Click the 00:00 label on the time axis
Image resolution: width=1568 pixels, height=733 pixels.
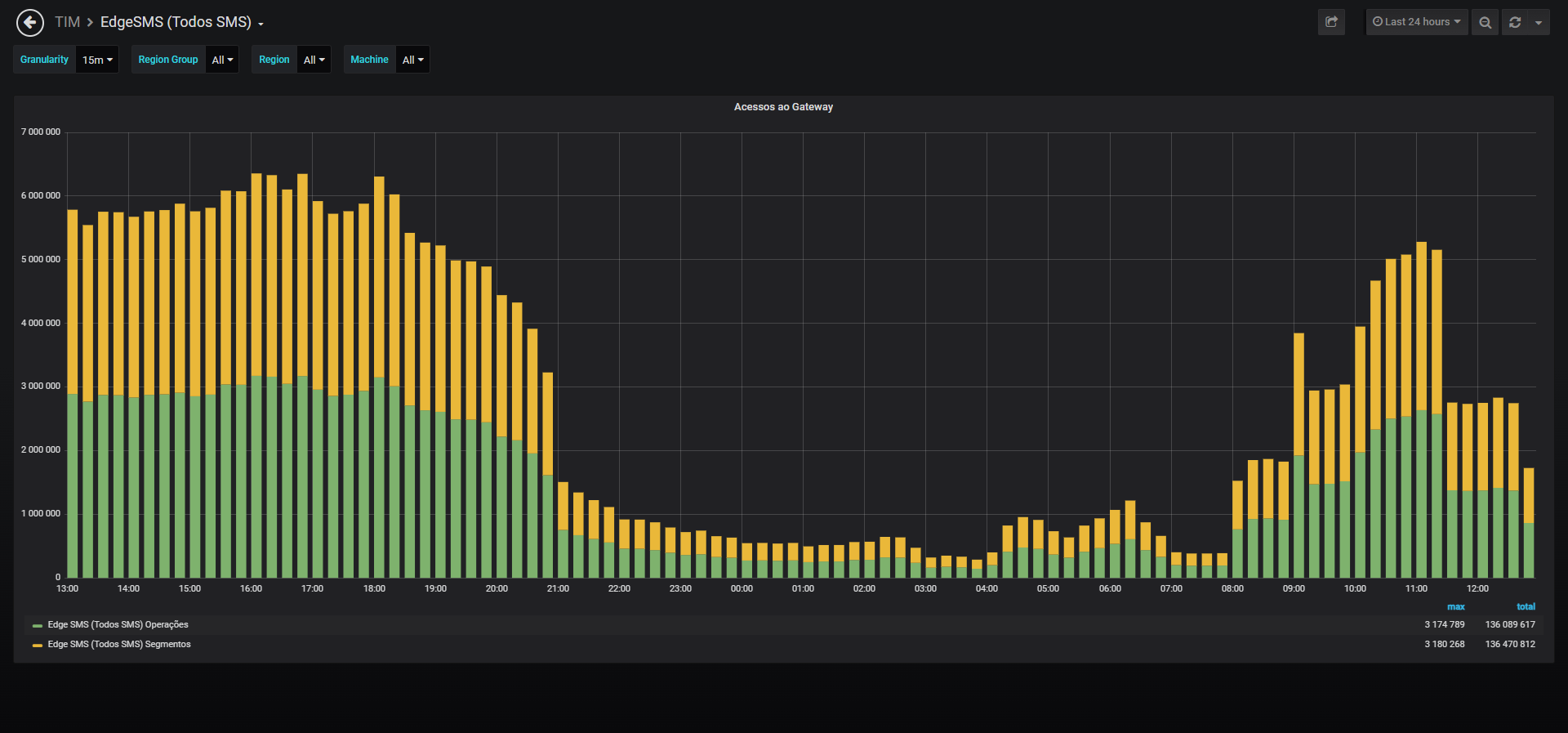click(x=742, y=588)
